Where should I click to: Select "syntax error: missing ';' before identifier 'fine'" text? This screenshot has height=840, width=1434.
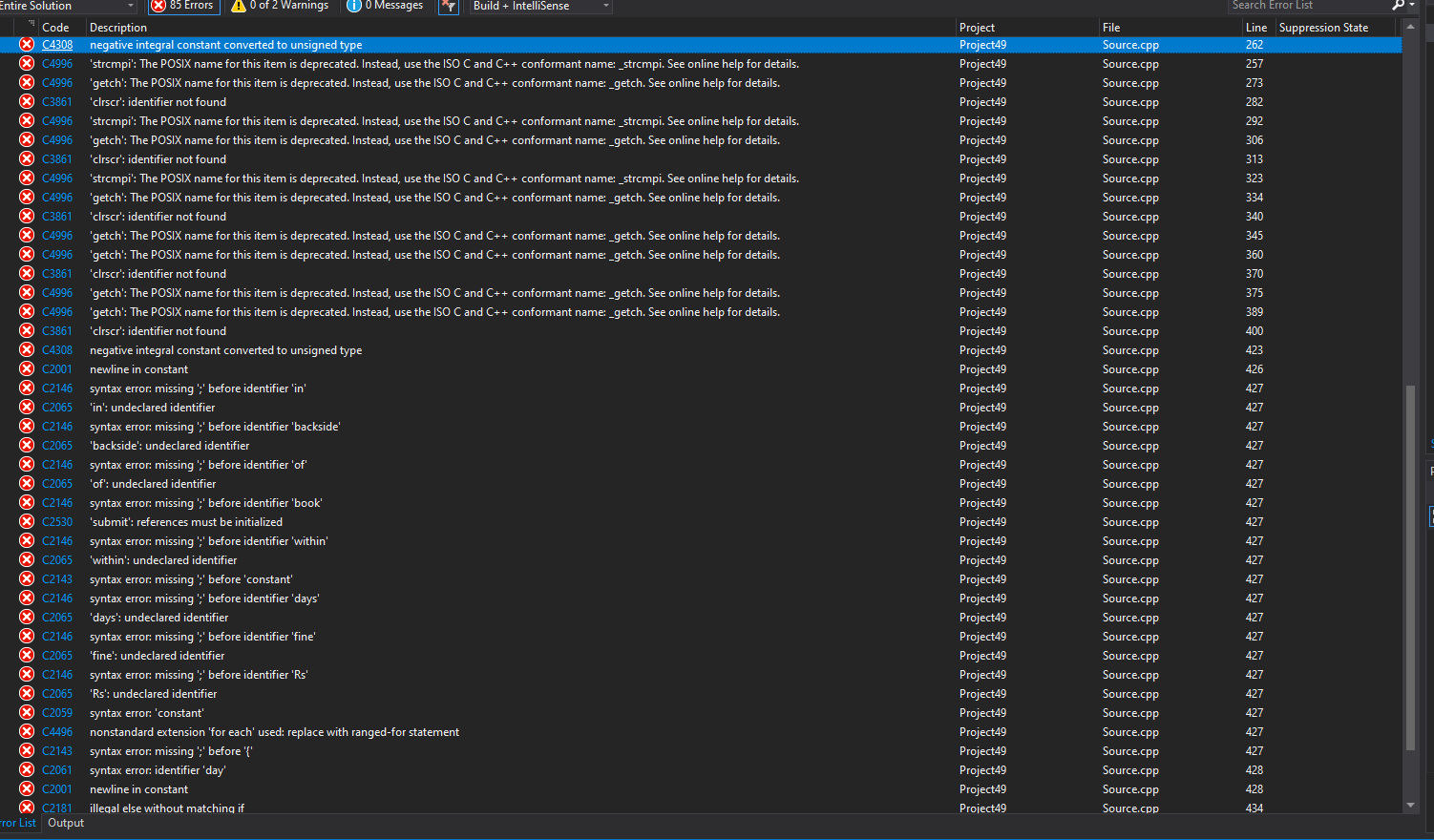click(x=202, y=637)
